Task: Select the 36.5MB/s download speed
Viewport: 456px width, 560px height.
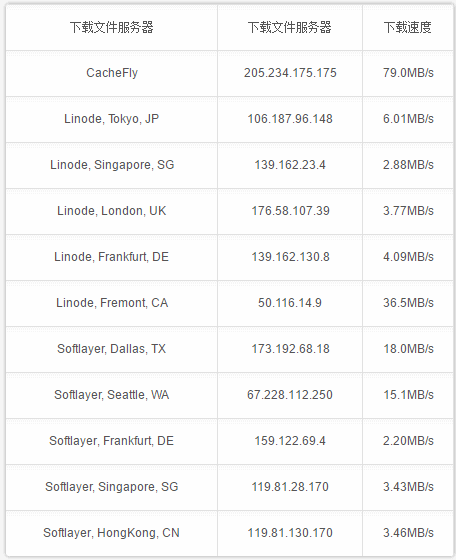Action: pyautogui.click(x=408, y=303)
